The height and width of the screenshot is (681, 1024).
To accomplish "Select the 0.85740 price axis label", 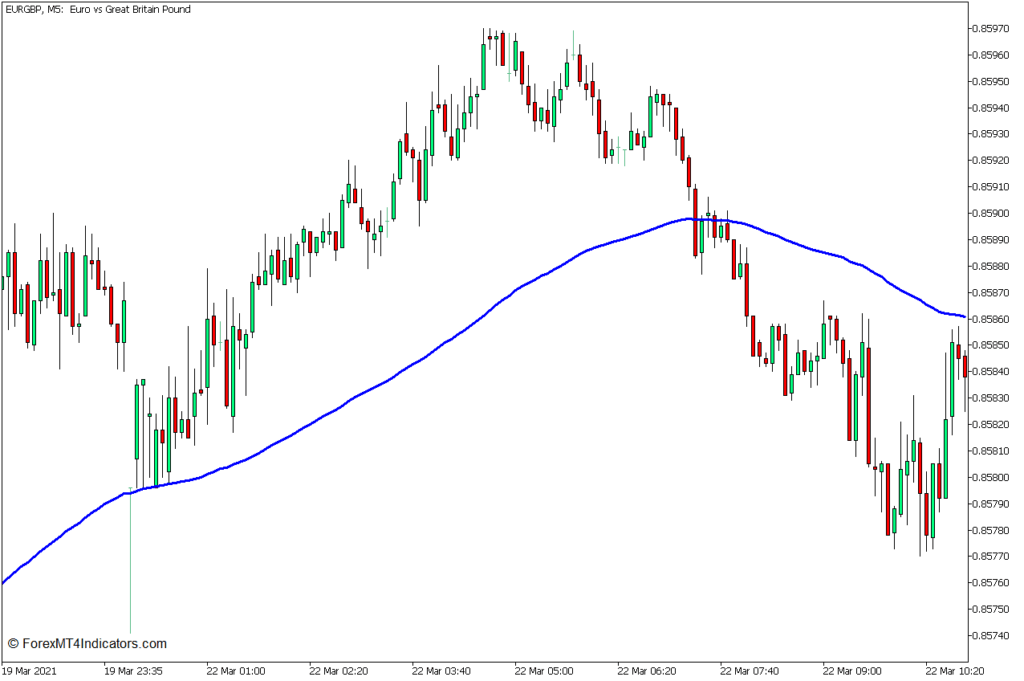I will point(990,635).
